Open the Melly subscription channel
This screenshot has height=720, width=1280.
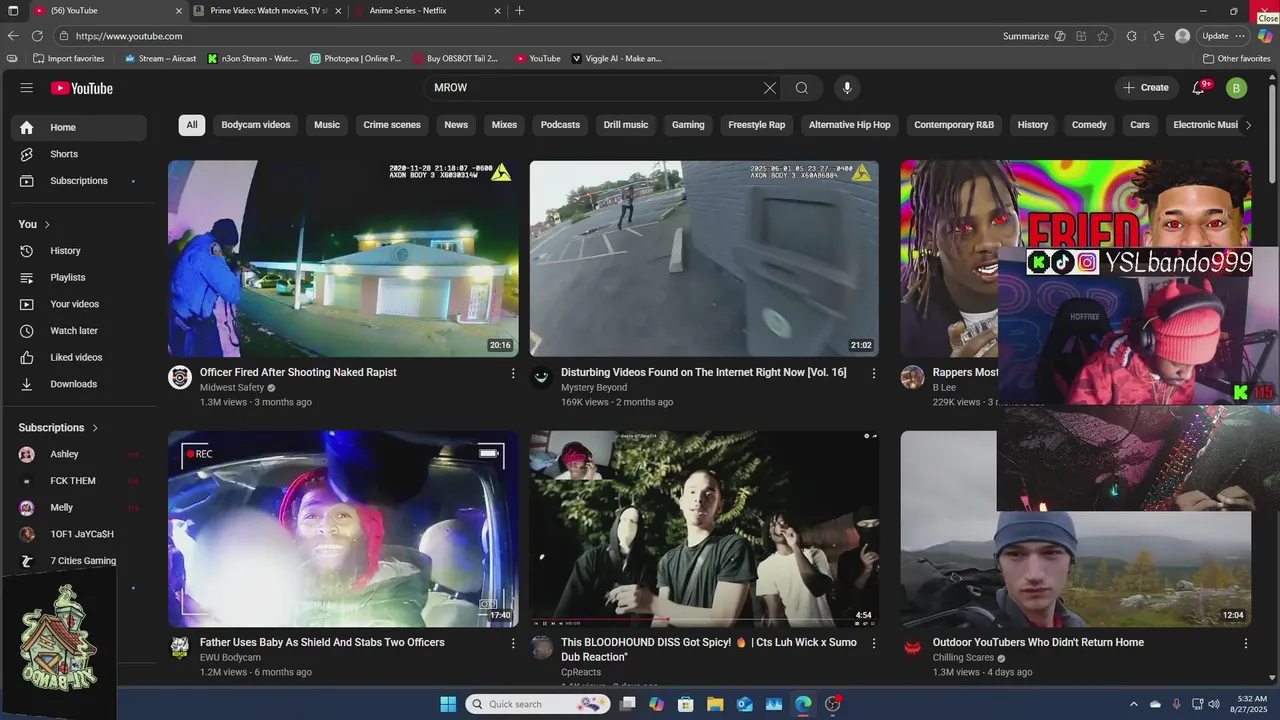click(78, 508)
